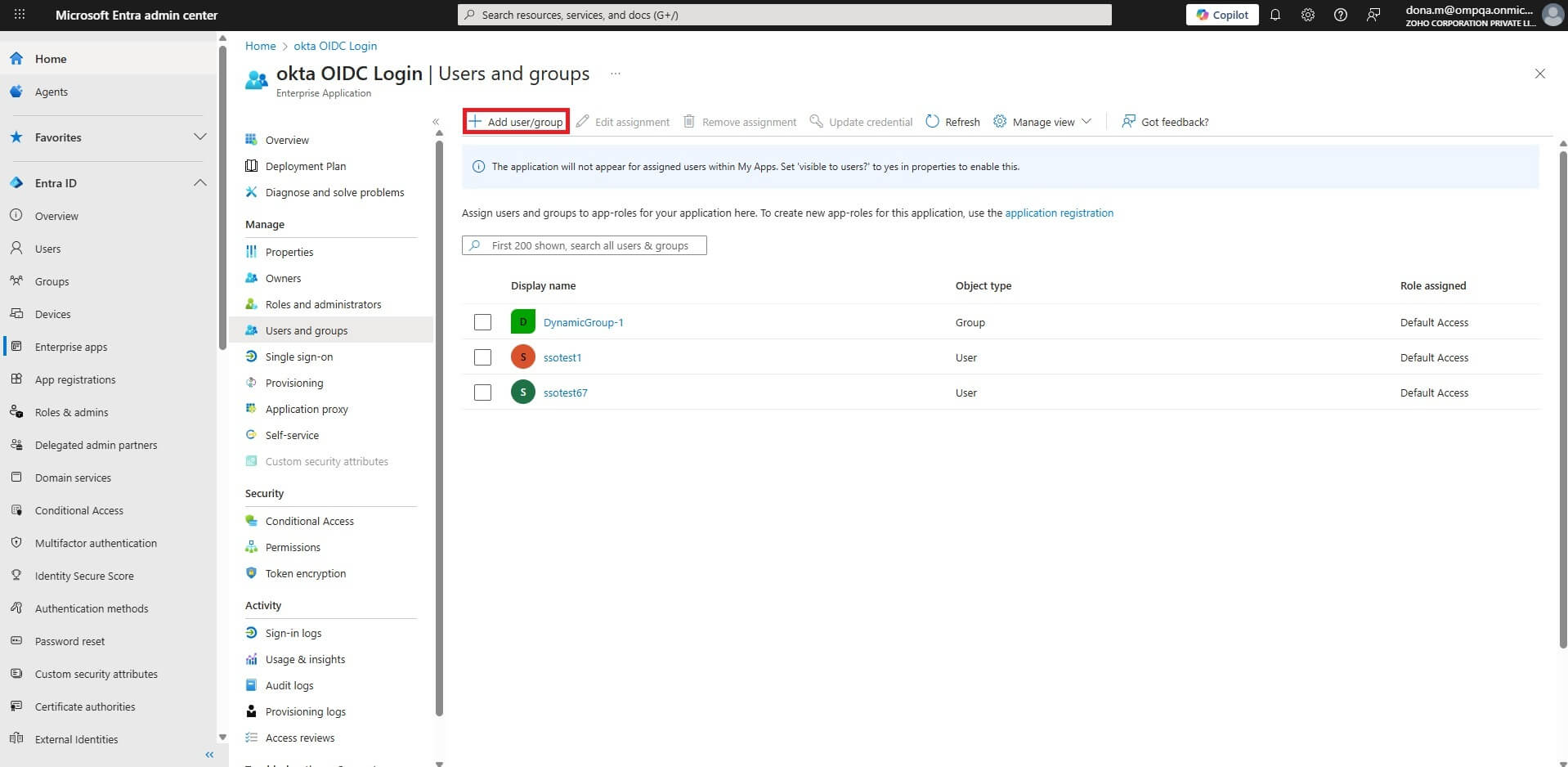1568x767 pixels.
Task: Open the settings gear in the top bar
Action: (x=1307, y=14)
